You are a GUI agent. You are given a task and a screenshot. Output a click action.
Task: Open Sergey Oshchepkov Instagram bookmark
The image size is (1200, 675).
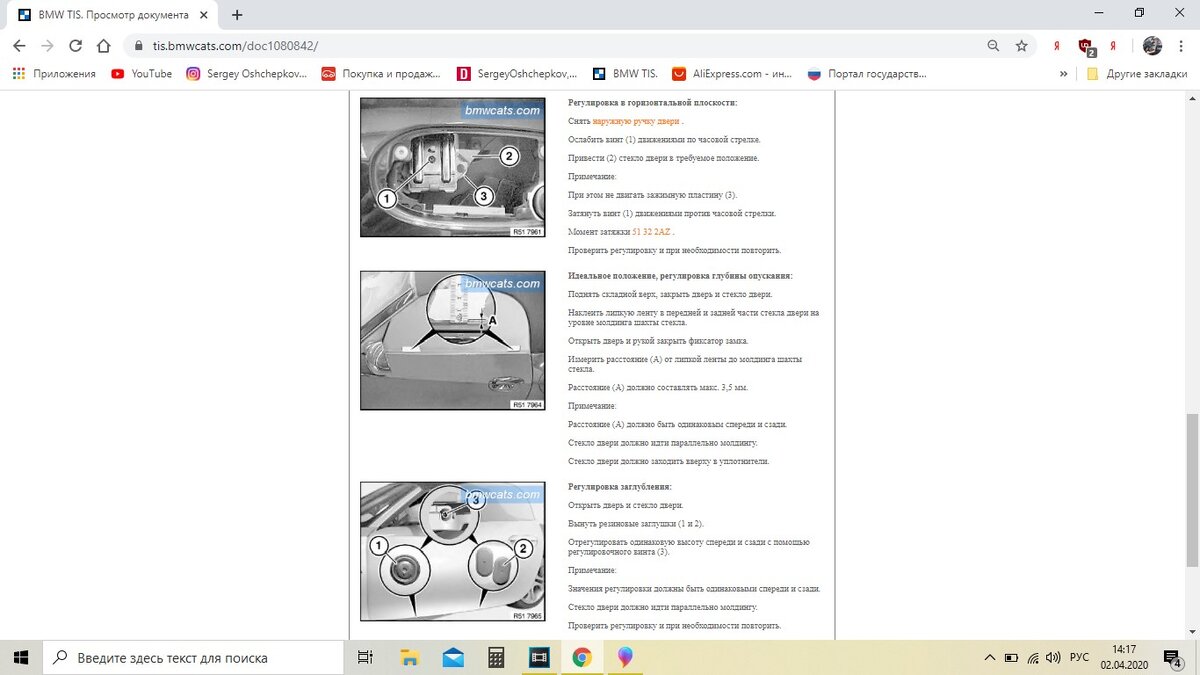tap(247, 73)
